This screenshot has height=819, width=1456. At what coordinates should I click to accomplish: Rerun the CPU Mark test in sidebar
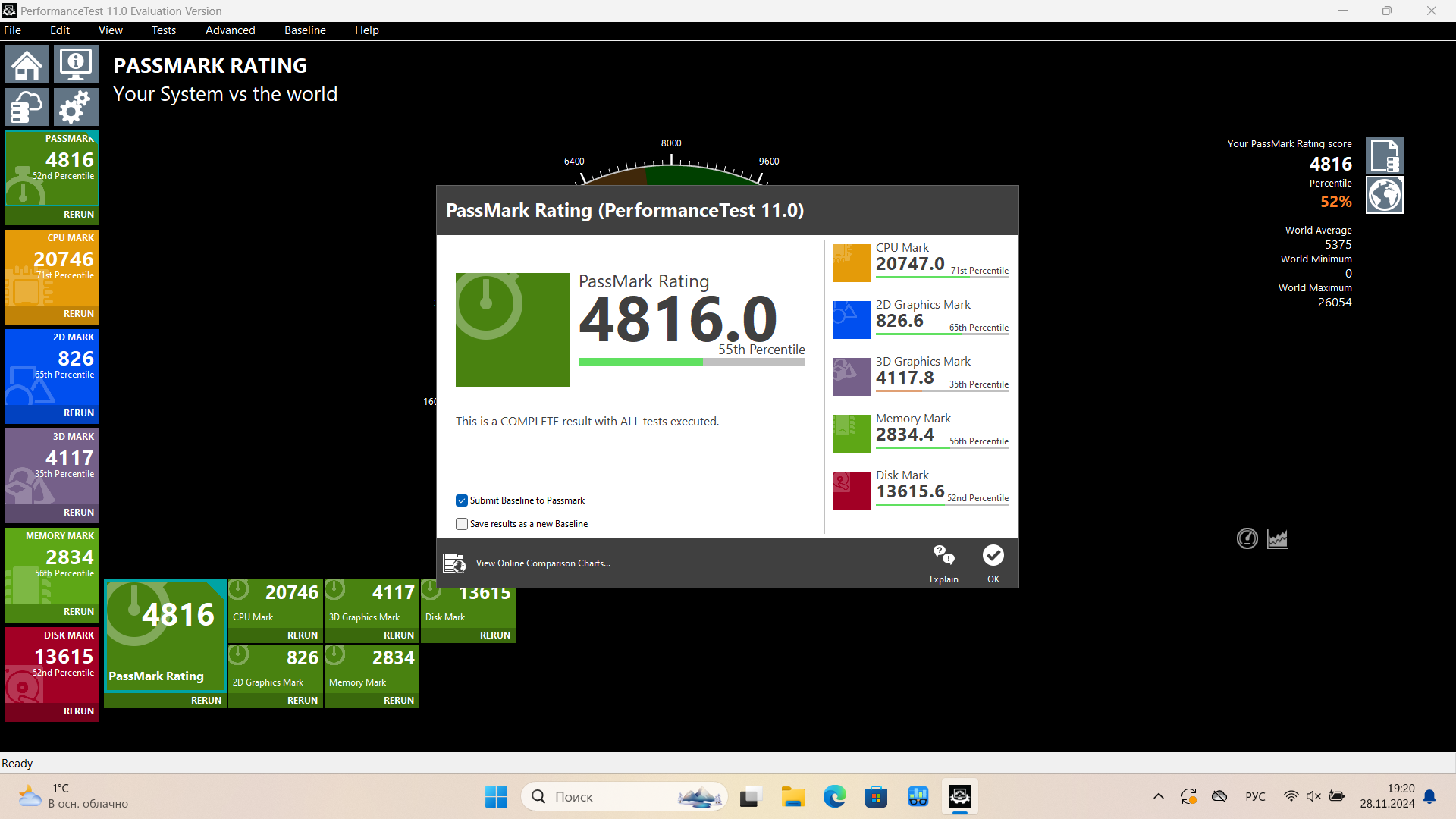[x=78, y=314]
